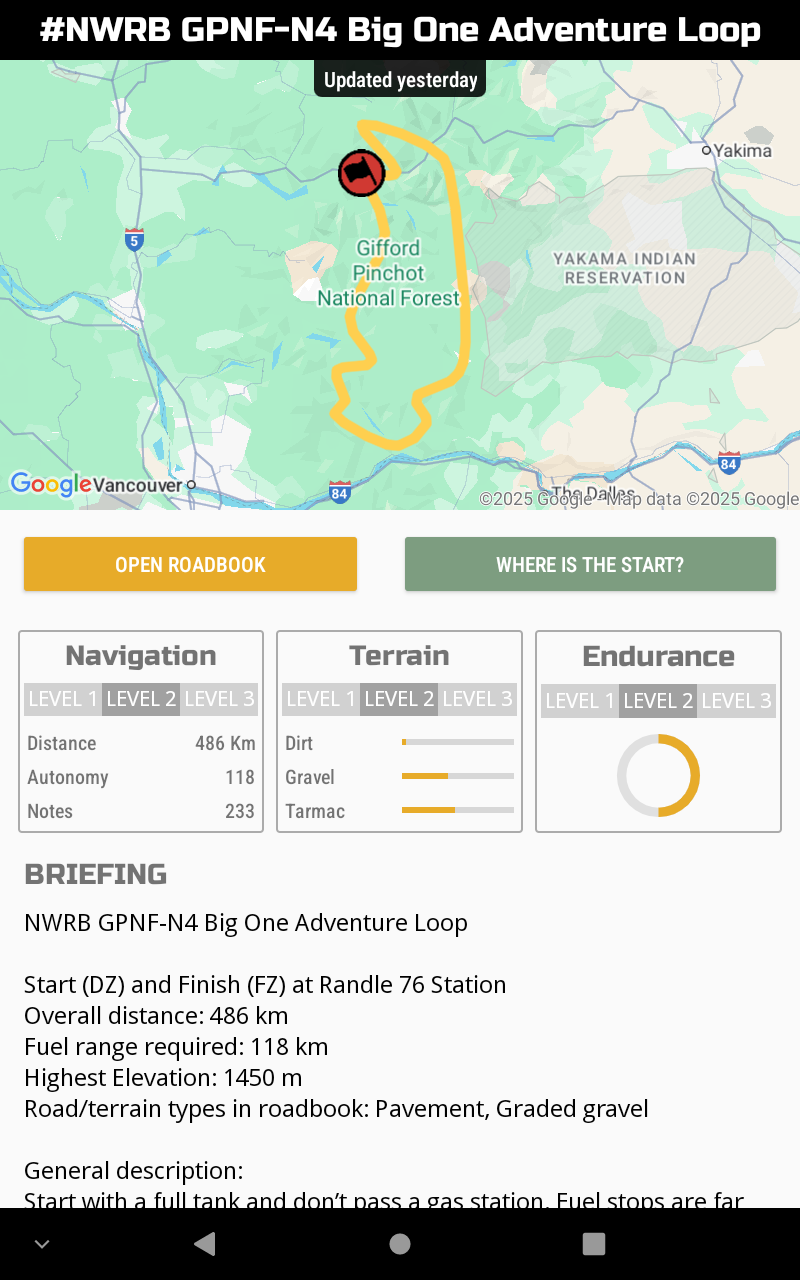
Task: Tap the Android recent apps square button
Action: (x=594, y=1244)
